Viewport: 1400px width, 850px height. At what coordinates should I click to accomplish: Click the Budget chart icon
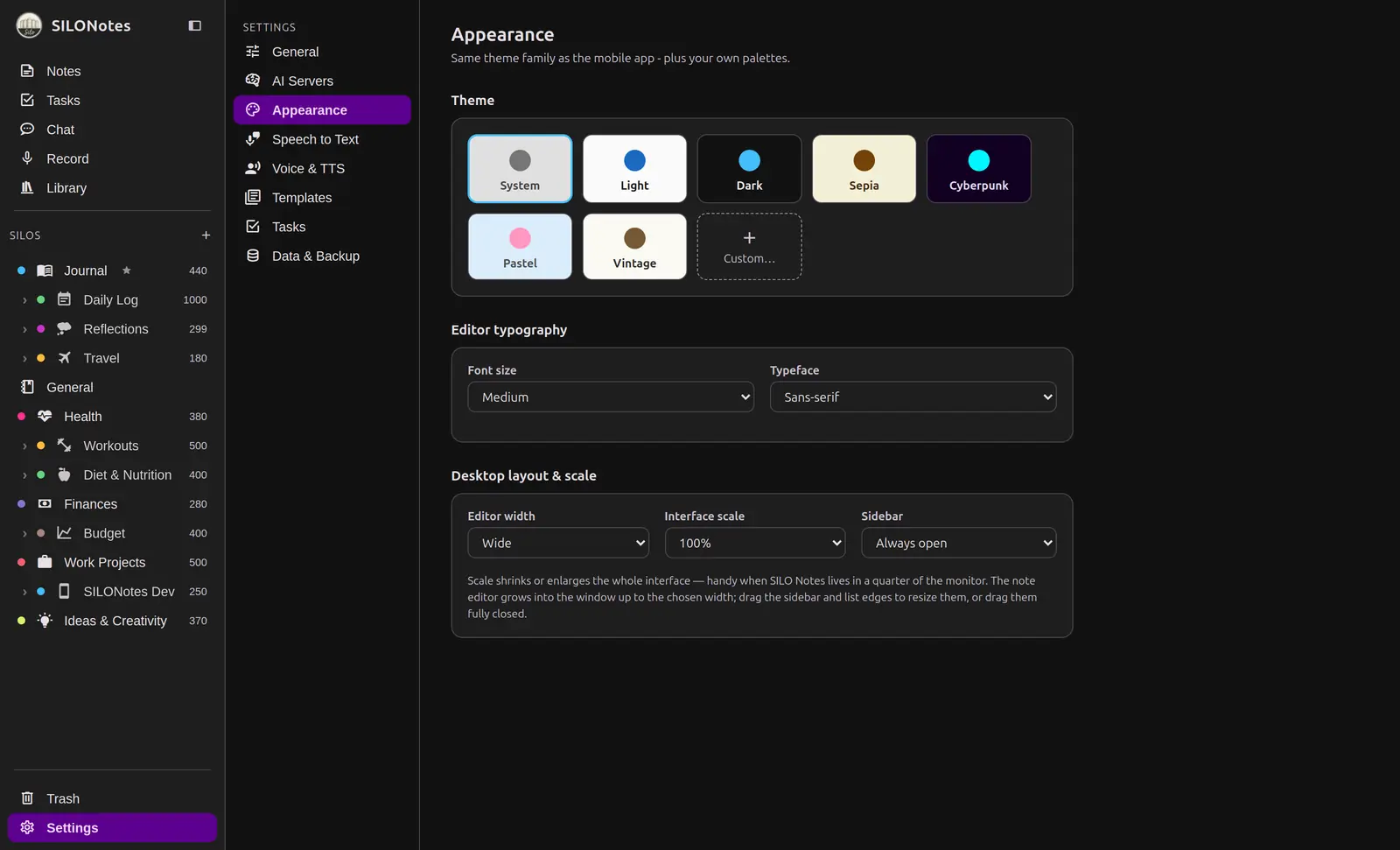[x=64, y=533]
